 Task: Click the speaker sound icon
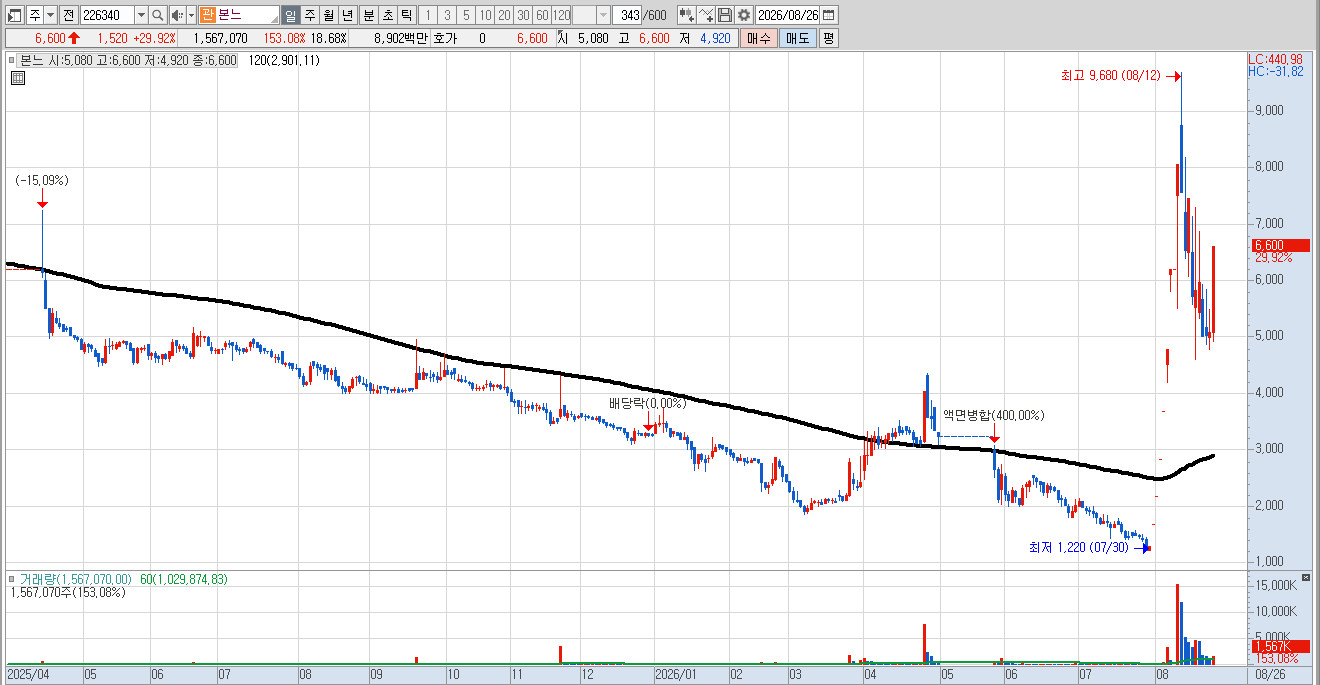point(176,15)
